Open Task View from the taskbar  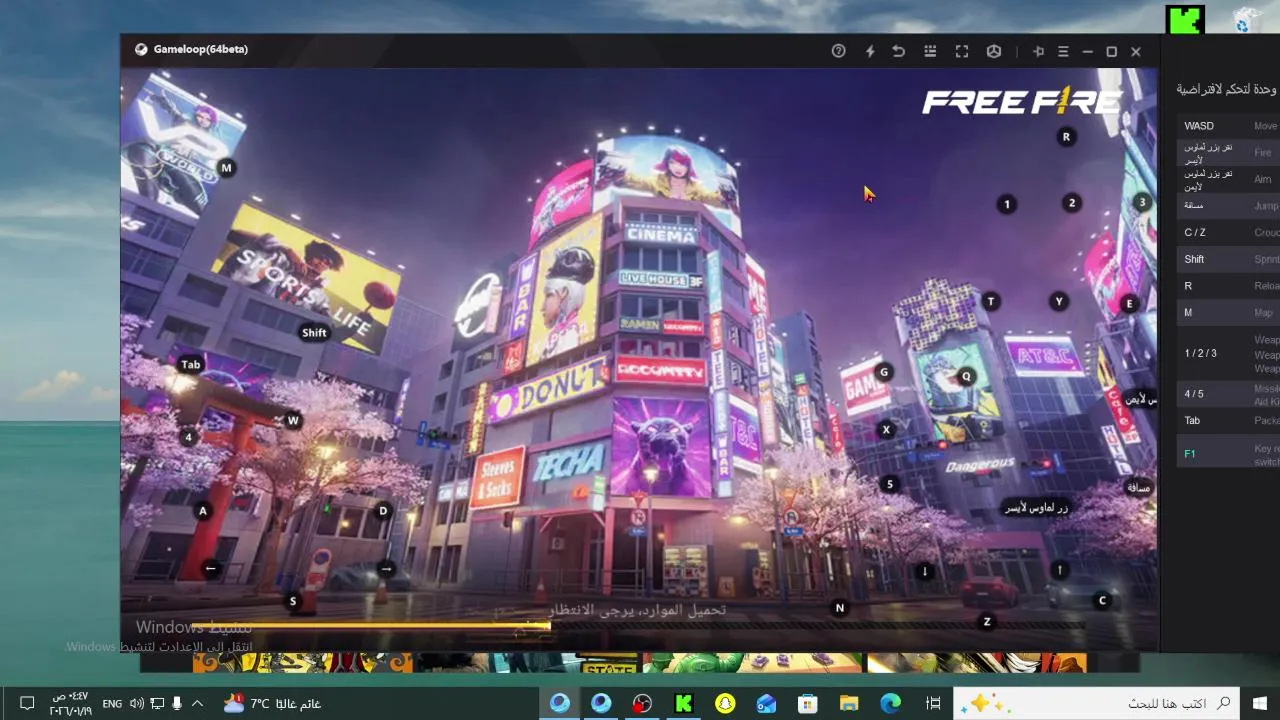933,704
